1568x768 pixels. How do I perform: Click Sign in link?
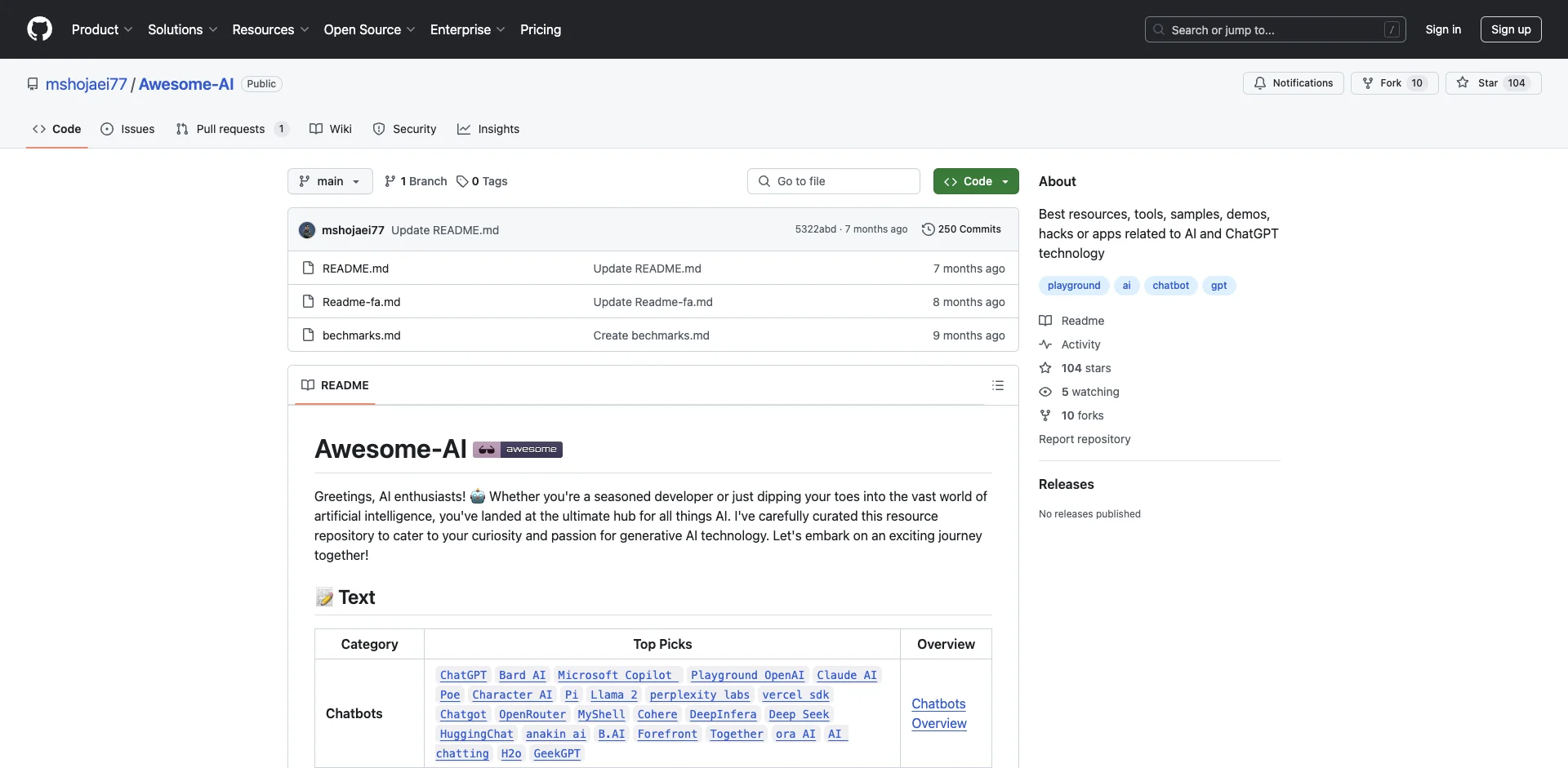tap(1443, 29)
